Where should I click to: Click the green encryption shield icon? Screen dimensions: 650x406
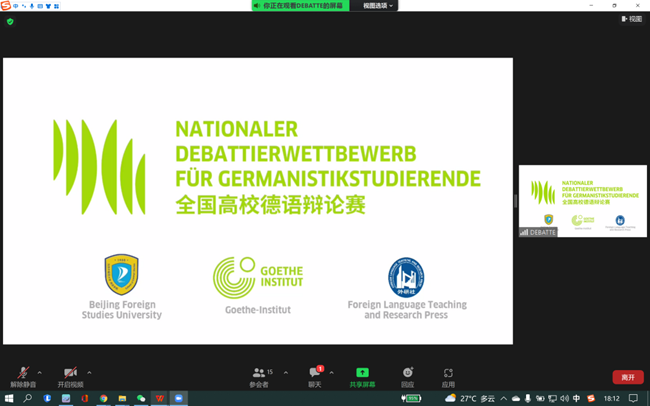point(10,22)
